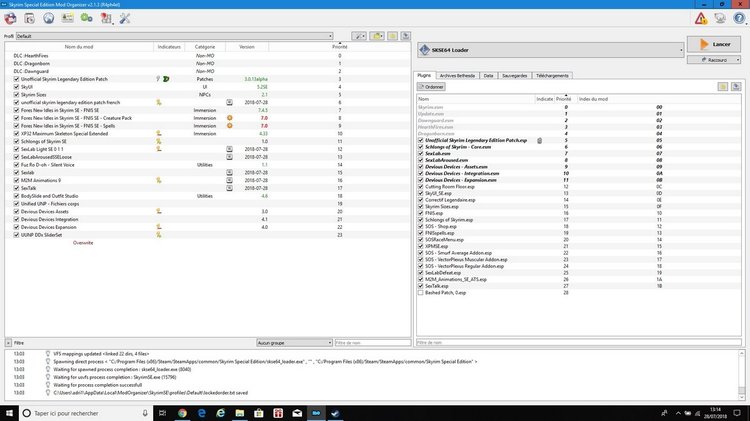Expand the Filtre panel toggle

pyautogui.click(x=8, y=343)
